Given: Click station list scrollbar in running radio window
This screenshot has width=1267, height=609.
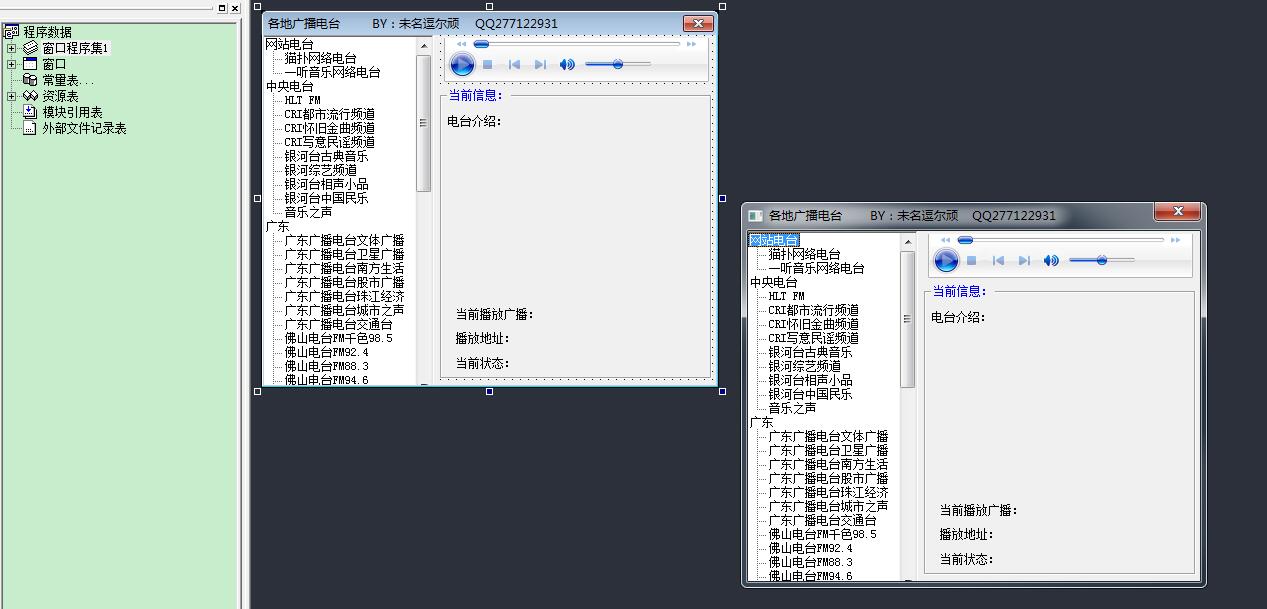Looking at the screenshot, I should (x=908, y=320).
